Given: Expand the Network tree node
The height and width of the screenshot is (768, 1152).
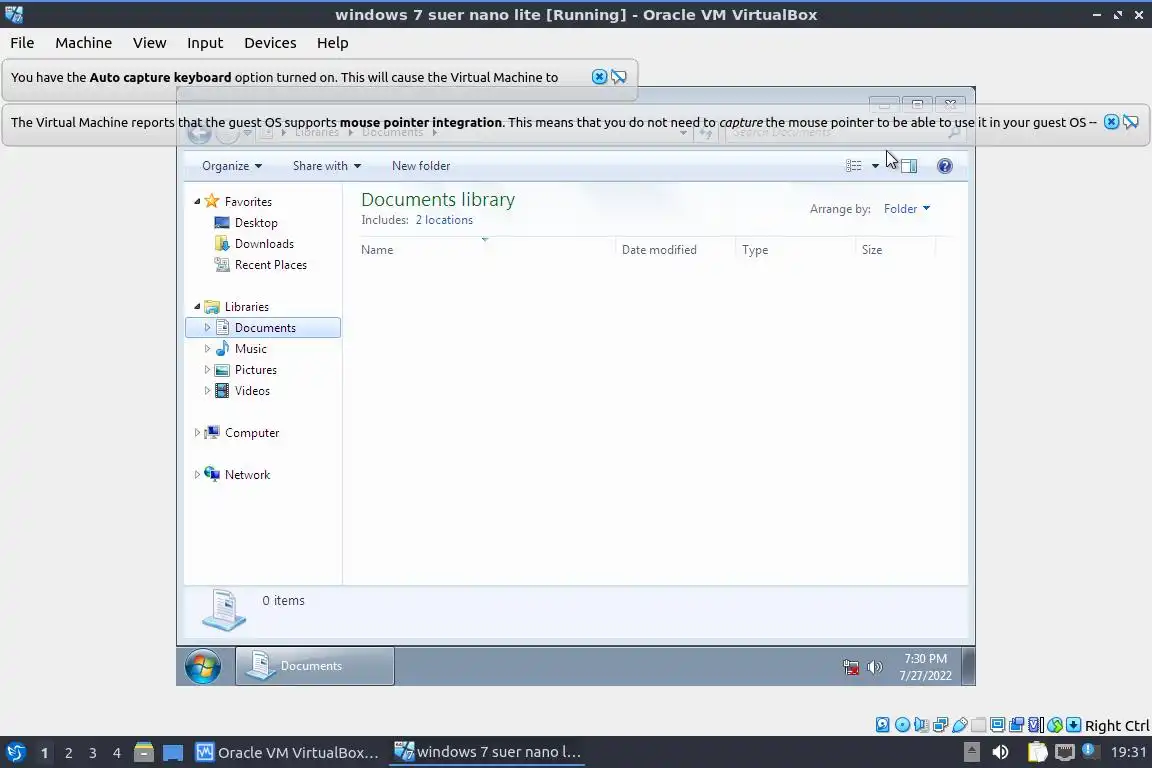Looking at the screenshot, I should pos(197,475).
